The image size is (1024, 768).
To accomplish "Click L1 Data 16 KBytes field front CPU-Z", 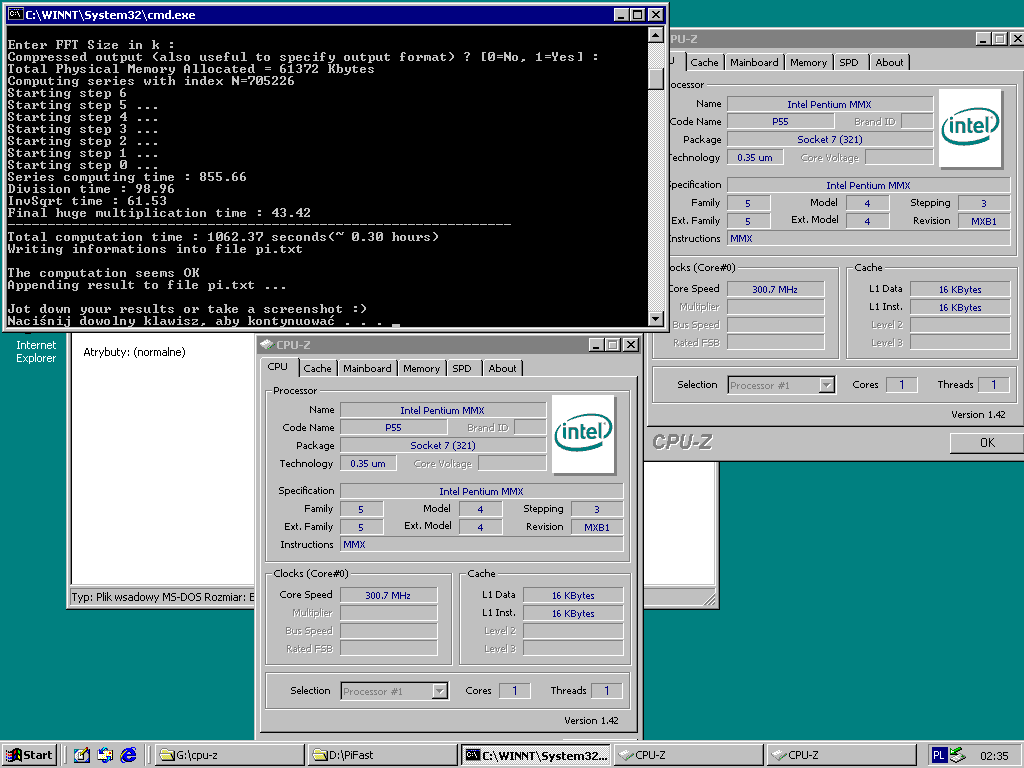I will (573, 595).
